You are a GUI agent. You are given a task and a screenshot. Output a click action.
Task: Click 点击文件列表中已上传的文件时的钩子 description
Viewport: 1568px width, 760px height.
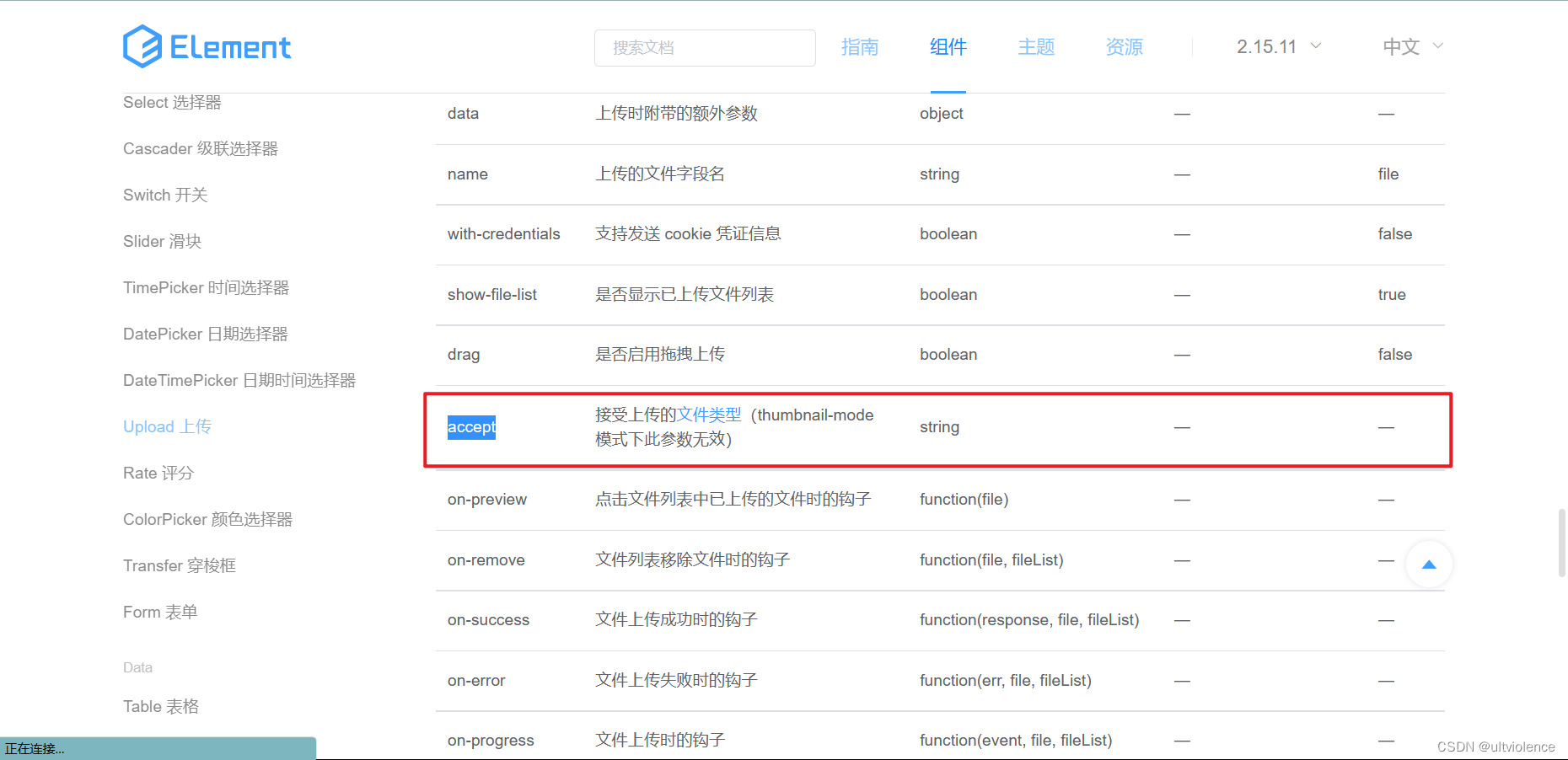tap(733, 500)
